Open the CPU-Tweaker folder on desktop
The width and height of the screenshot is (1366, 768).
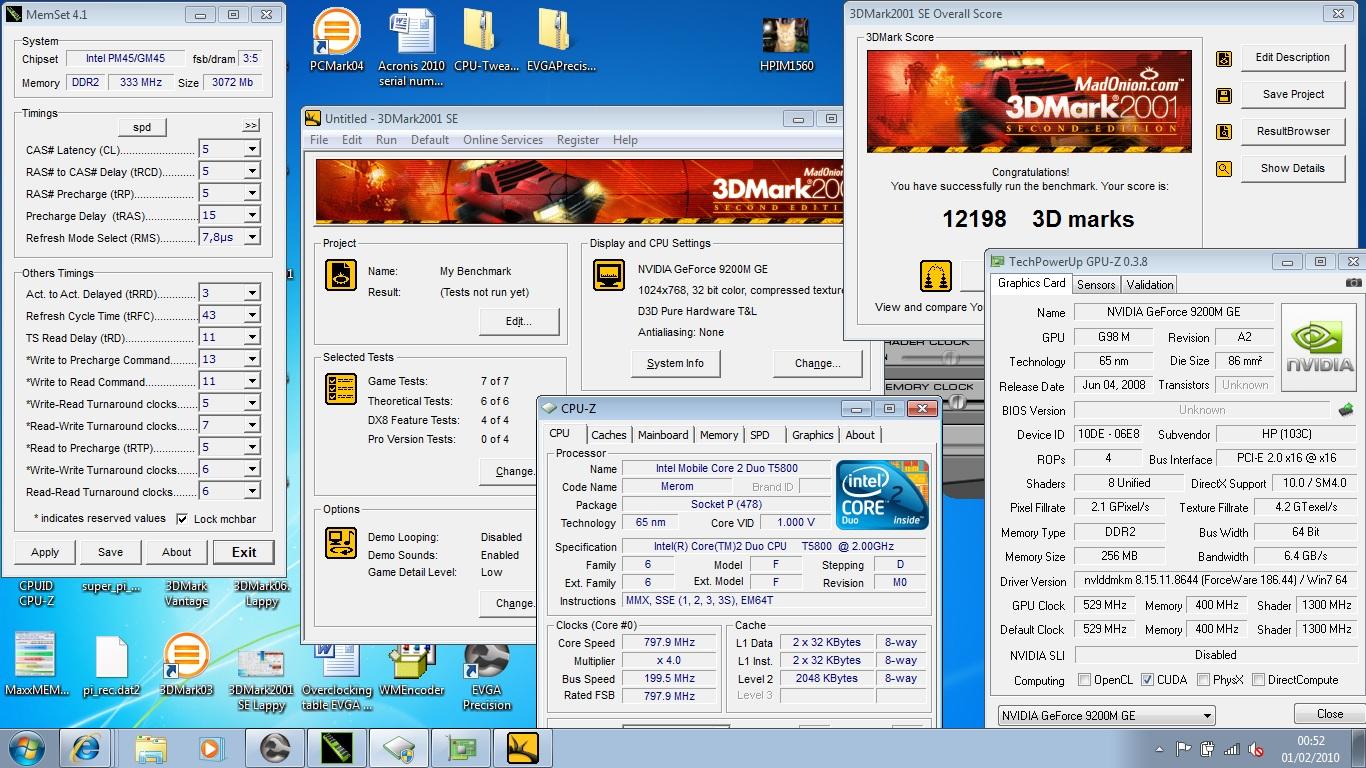(x=486, y=40)
